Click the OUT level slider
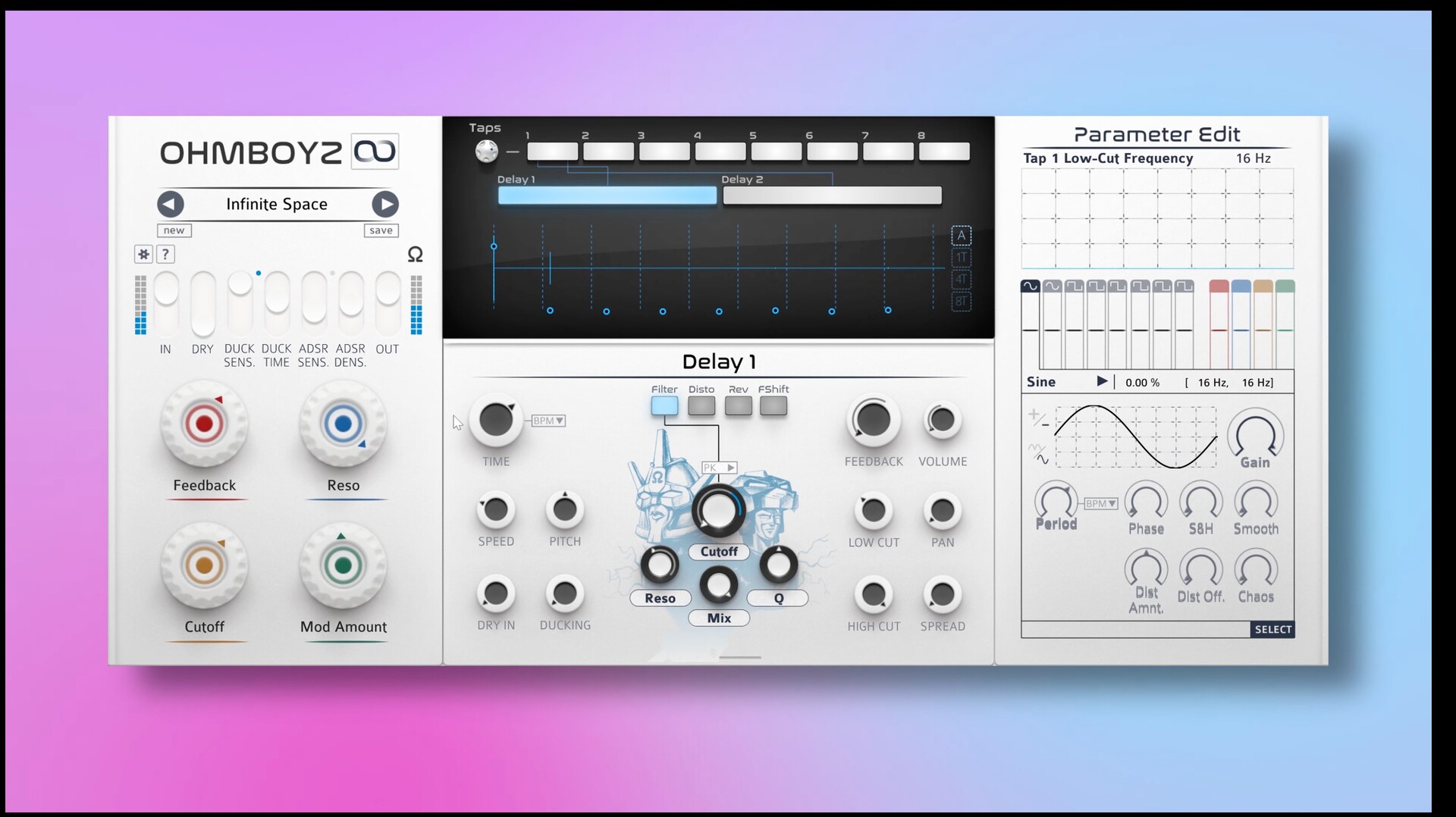This screenshot has width=1456, height=817. coord(388,304)
